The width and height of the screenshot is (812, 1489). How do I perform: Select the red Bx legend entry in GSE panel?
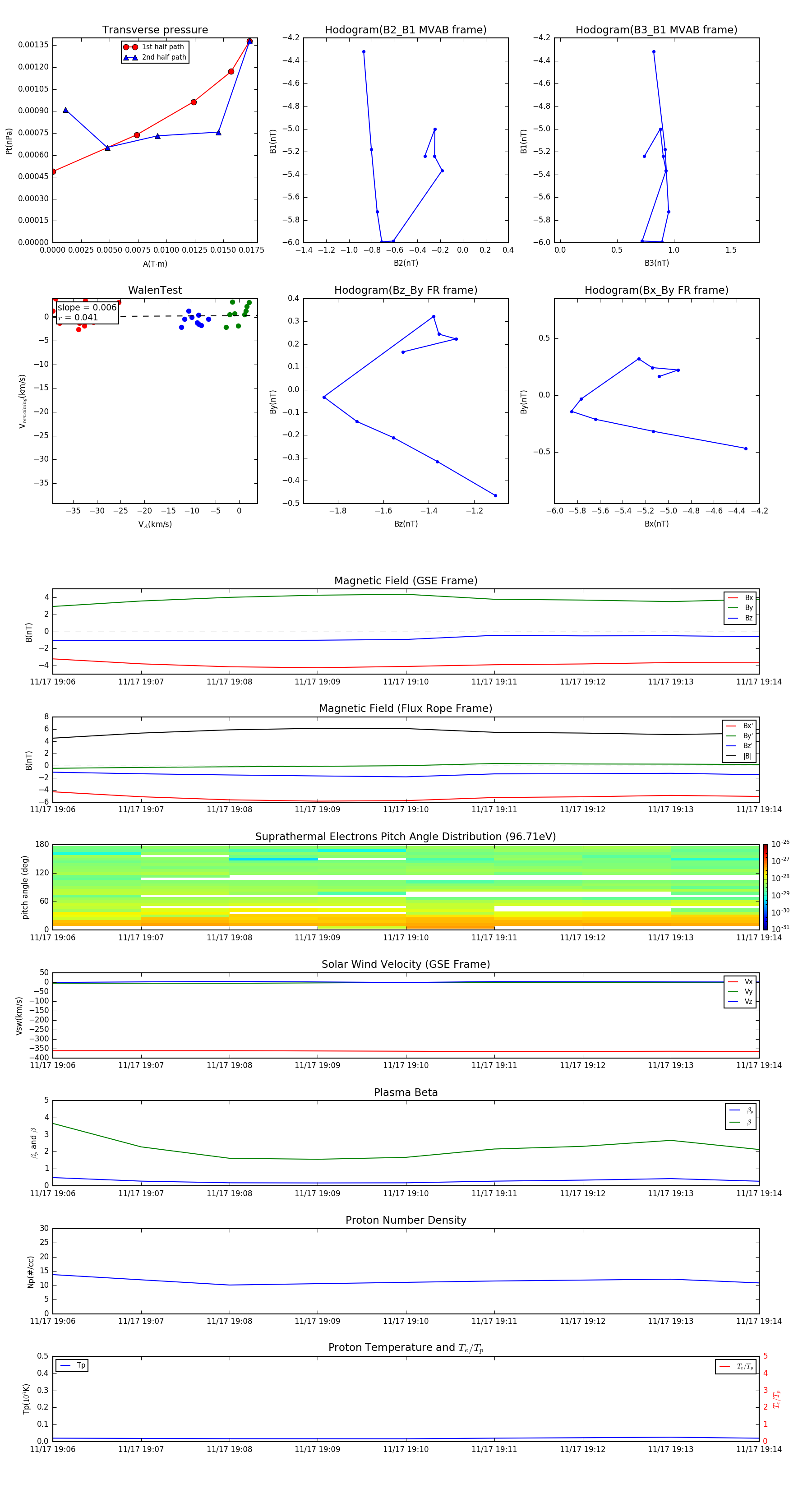tap(740, 598)
